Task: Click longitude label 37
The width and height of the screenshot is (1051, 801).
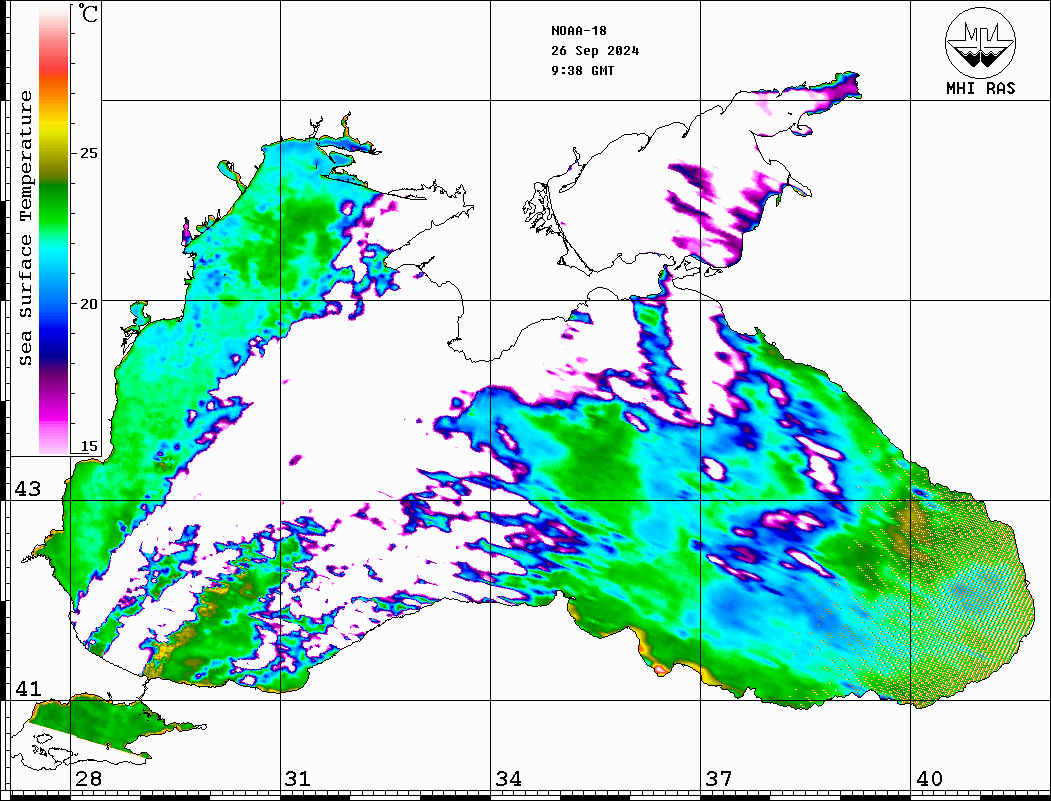Action: (719, 778)
